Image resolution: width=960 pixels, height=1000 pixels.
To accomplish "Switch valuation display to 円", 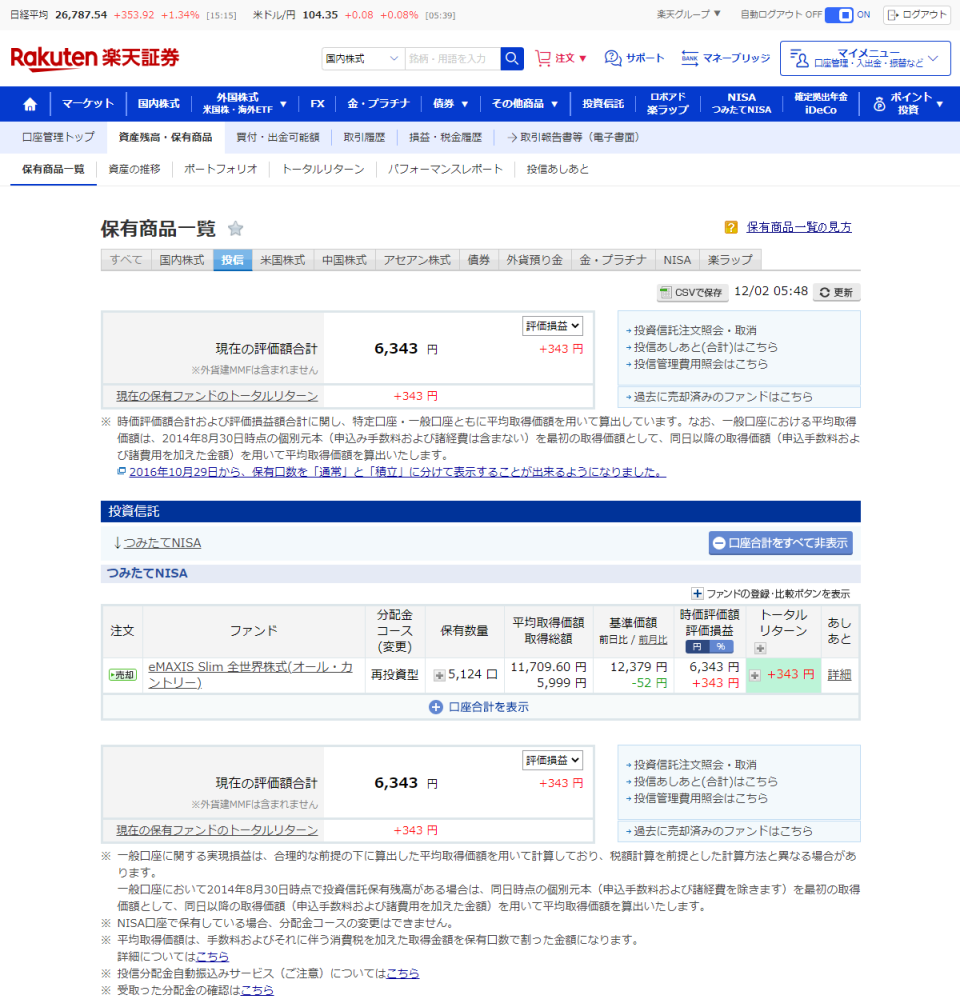I will [x=697, y=647].
